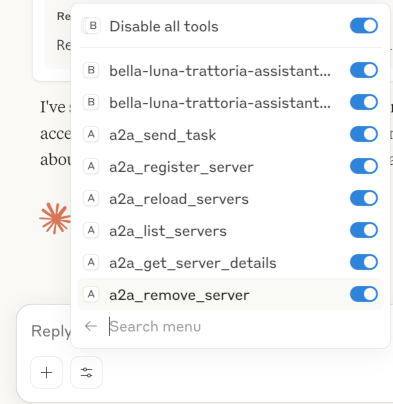Toggle the a2a_get_server_details switch
Screen dimensions: 393x404
(364, 262)
